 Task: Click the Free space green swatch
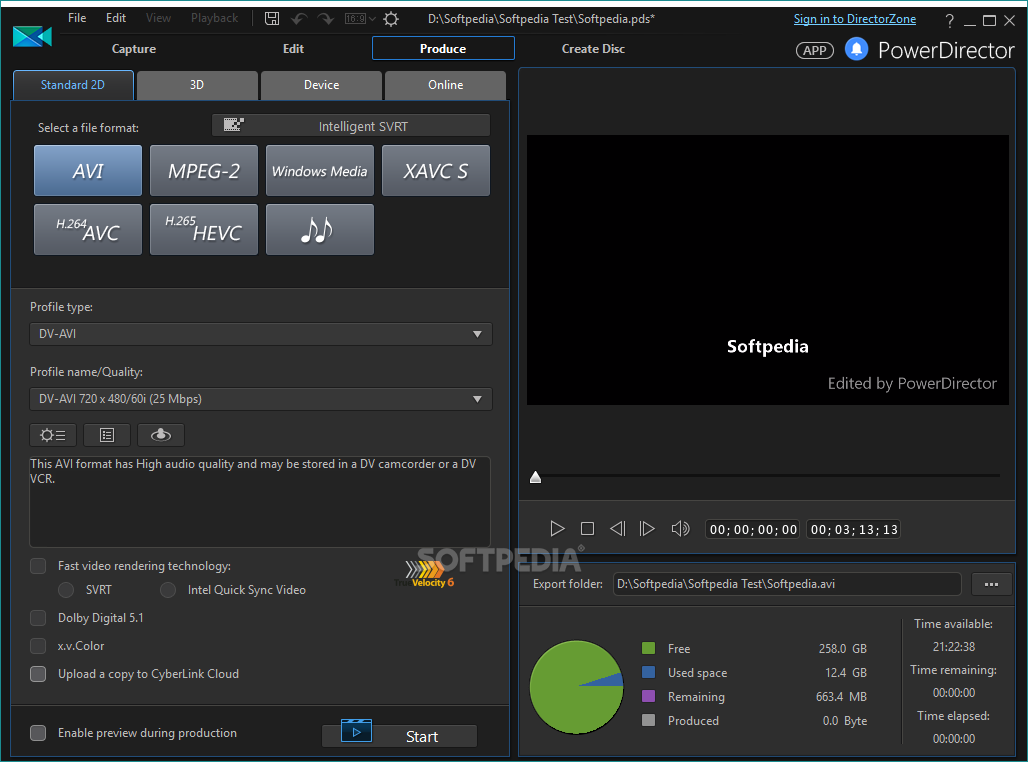(x=648, y=649)
